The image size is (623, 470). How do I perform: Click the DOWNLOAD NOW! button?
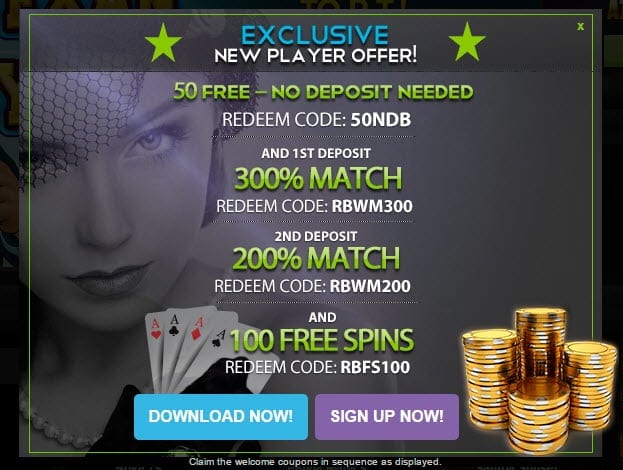[221, 417]
